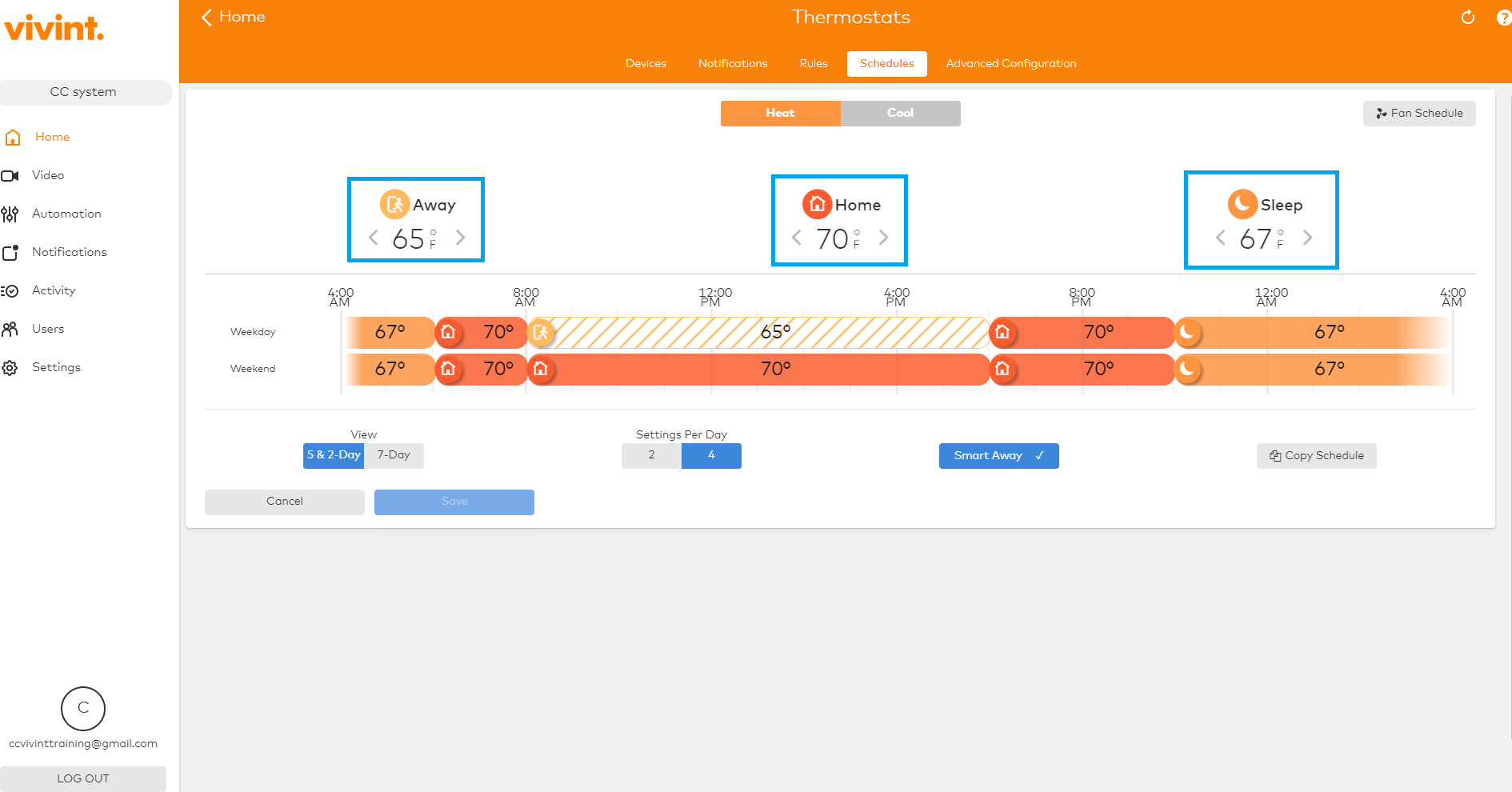
Task: Select the Weekday Away running-person schedule marker
Action: pos(542,332)
